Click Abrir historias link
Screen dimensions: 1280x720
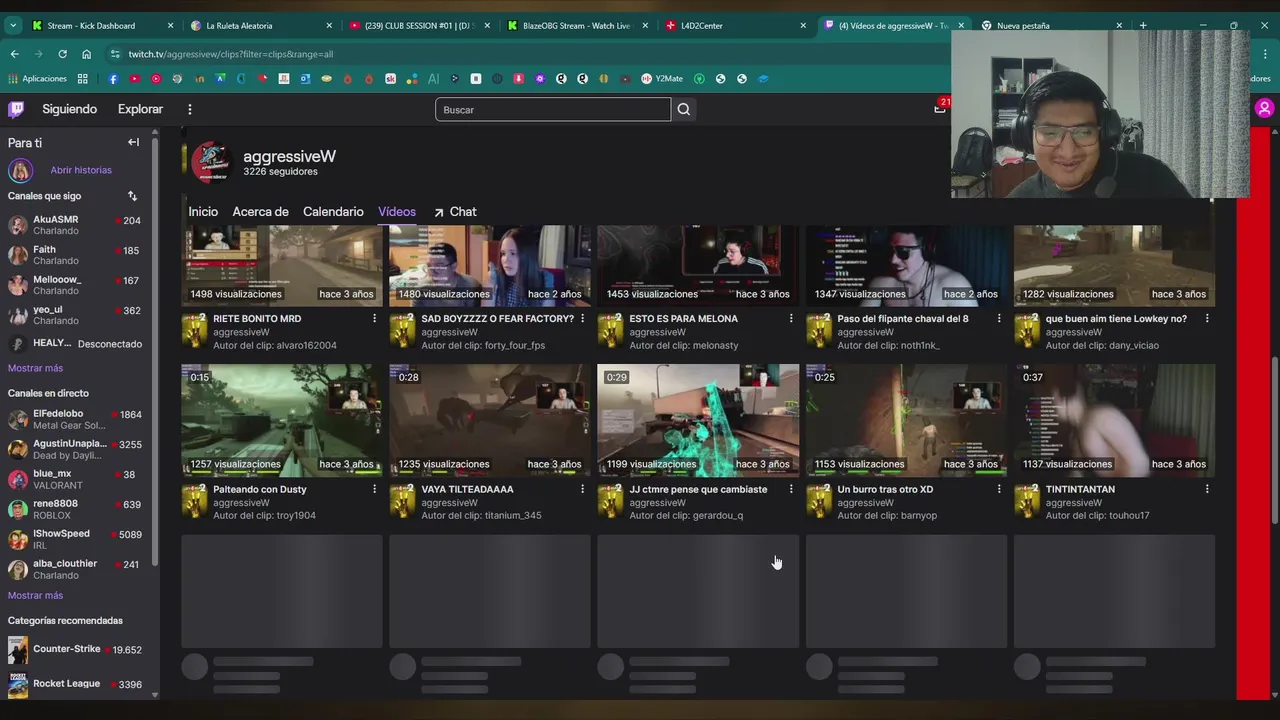[81, 170]
